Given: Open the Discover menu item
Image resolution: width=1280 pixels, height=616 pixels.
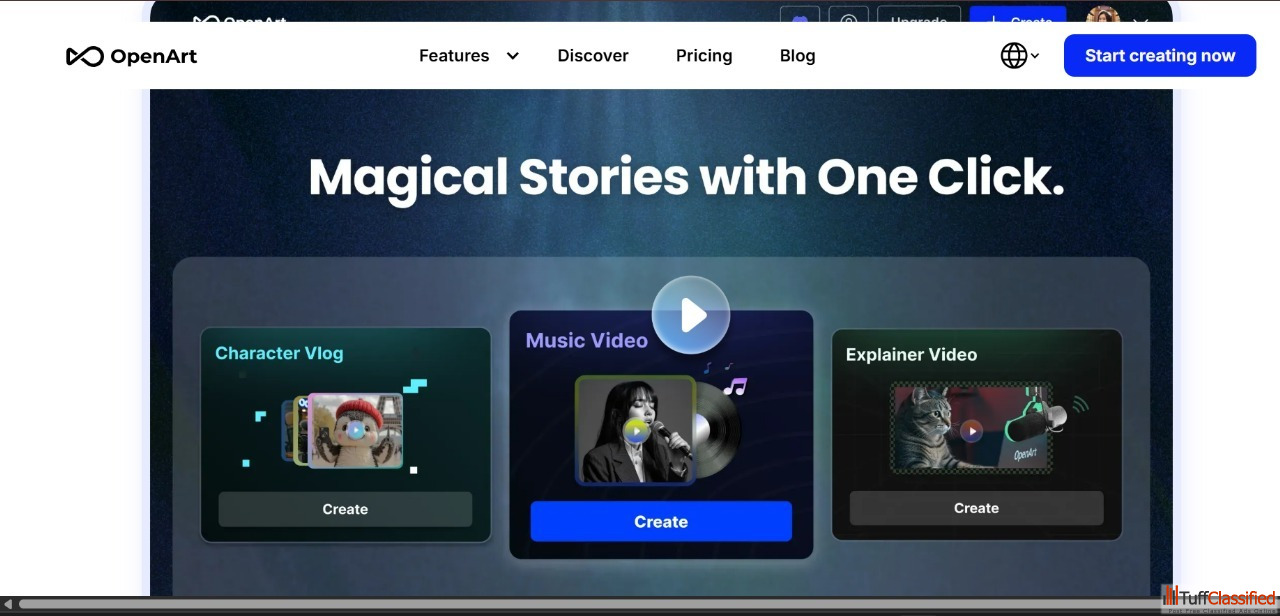Looking at the screenshot, I should tap(593, 56).
